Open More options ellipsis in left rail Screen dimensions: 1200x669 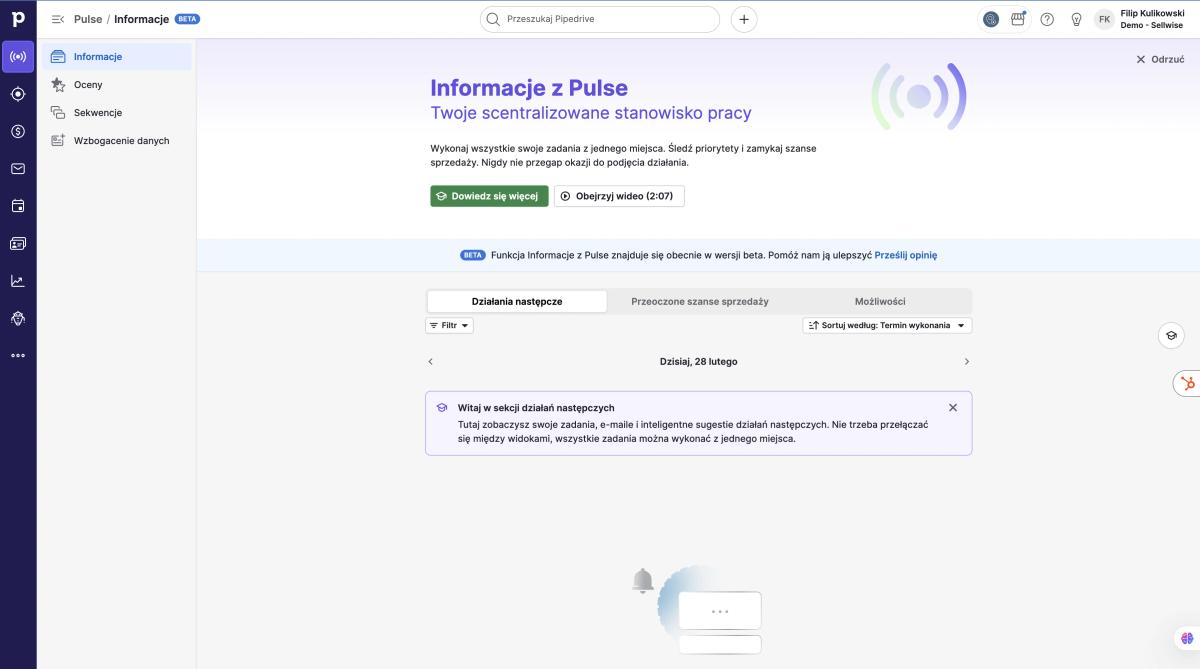[x=18, y=355]
